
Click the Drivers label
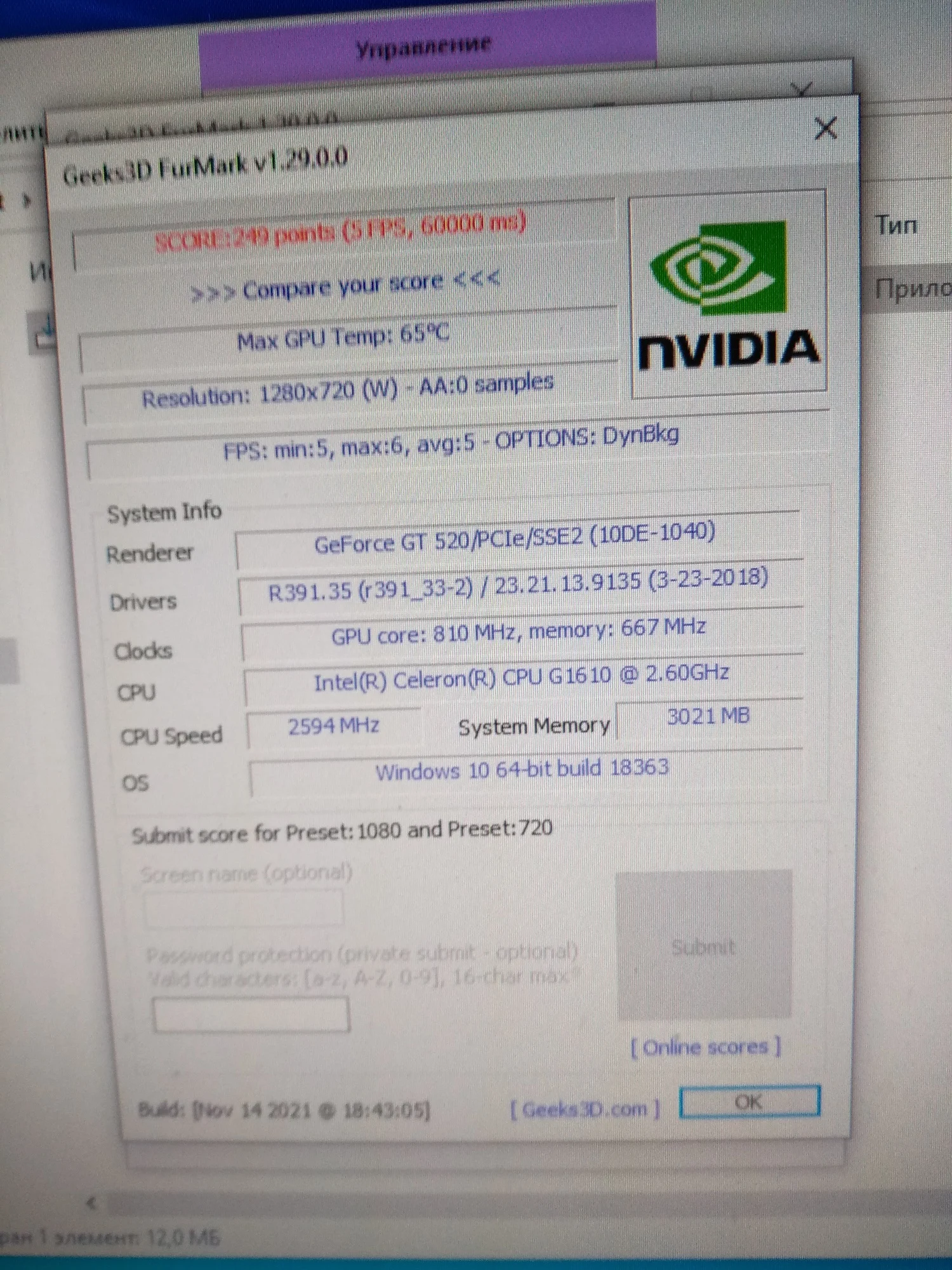pos(143,602)
